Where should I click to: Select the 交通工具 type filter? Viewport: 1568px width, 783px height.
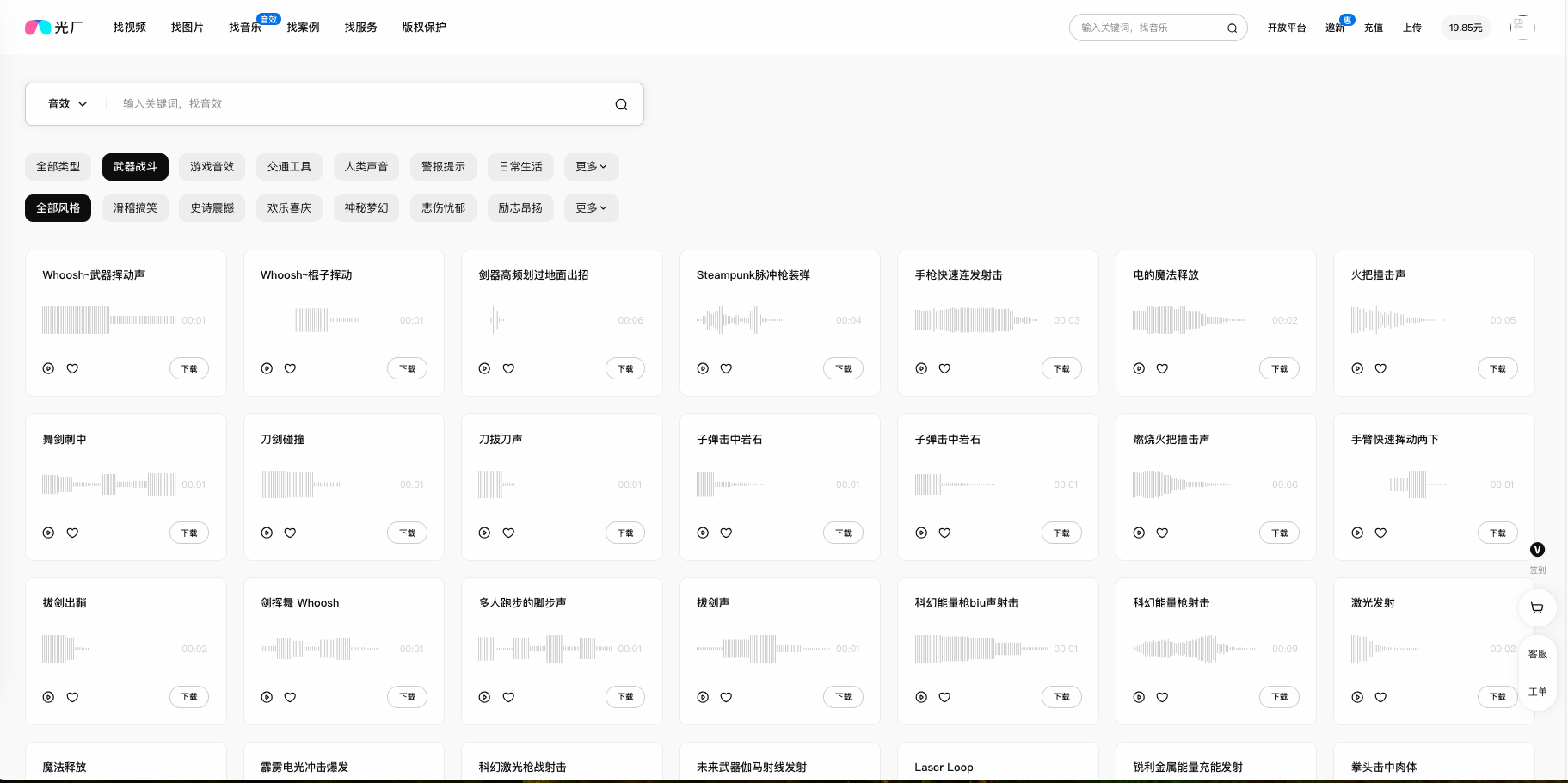tap(289, 167)
